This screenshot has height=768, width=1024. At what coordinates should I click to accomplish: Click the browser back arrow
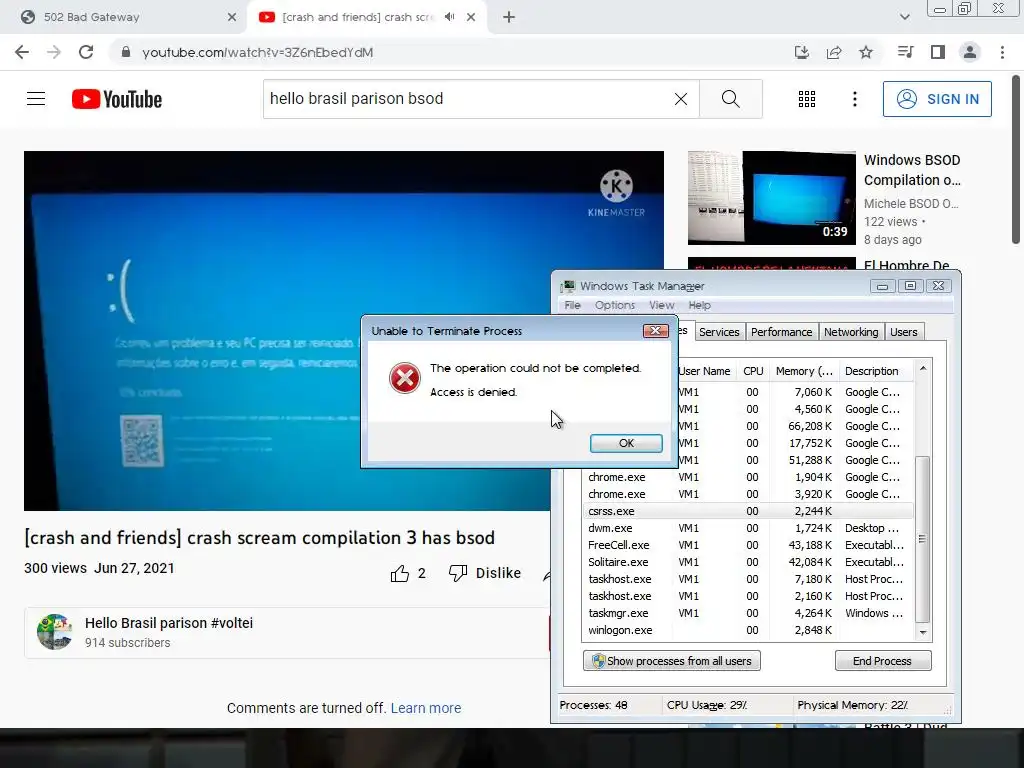(22, 52)
